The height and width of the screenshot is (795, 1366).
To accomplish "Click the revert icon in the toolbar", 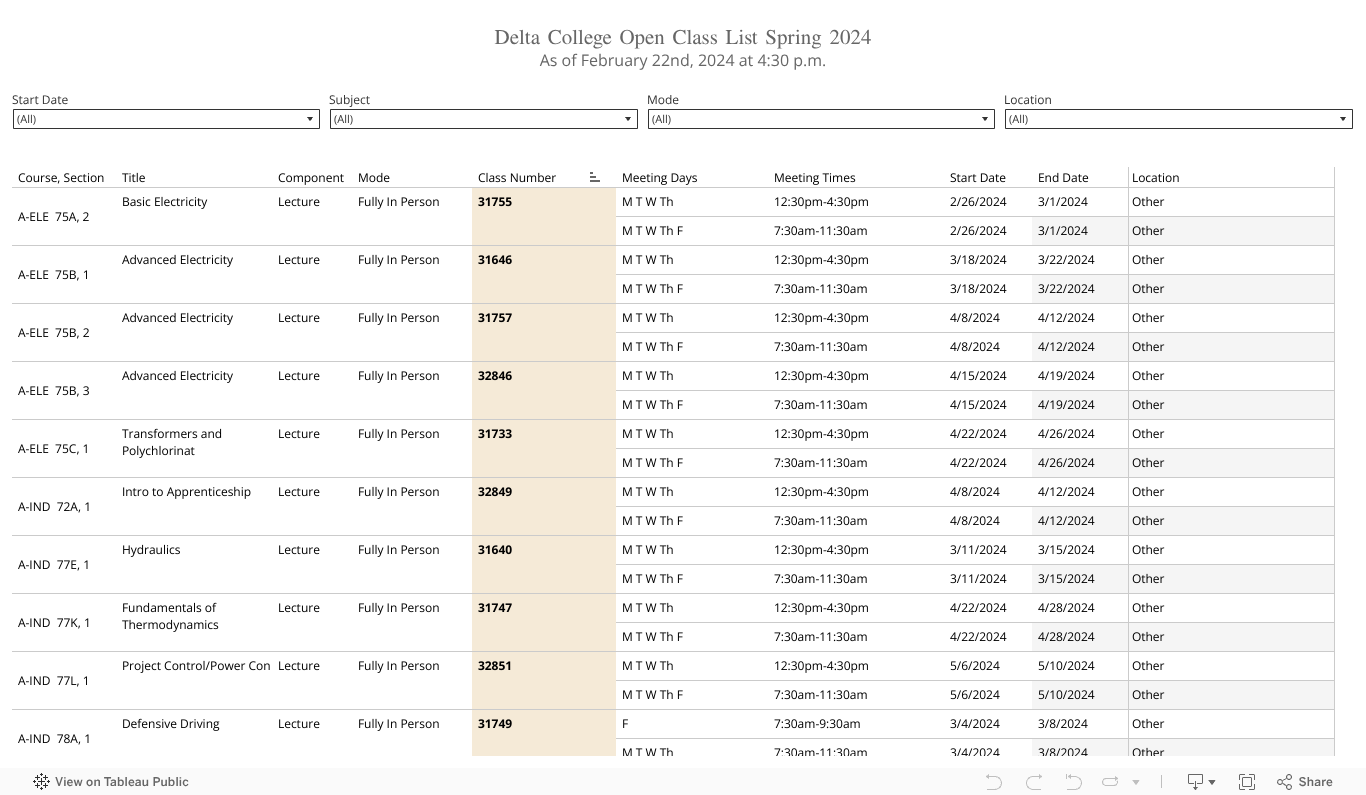I will (1073, 782).
